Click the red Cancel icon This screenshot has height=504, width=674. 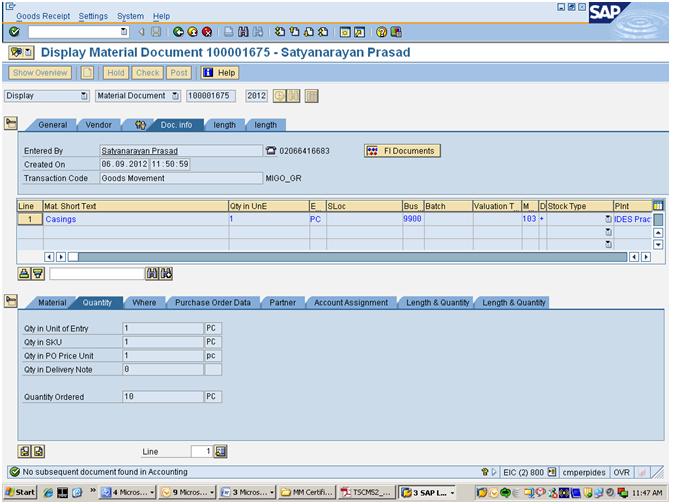tap(207, 32)
